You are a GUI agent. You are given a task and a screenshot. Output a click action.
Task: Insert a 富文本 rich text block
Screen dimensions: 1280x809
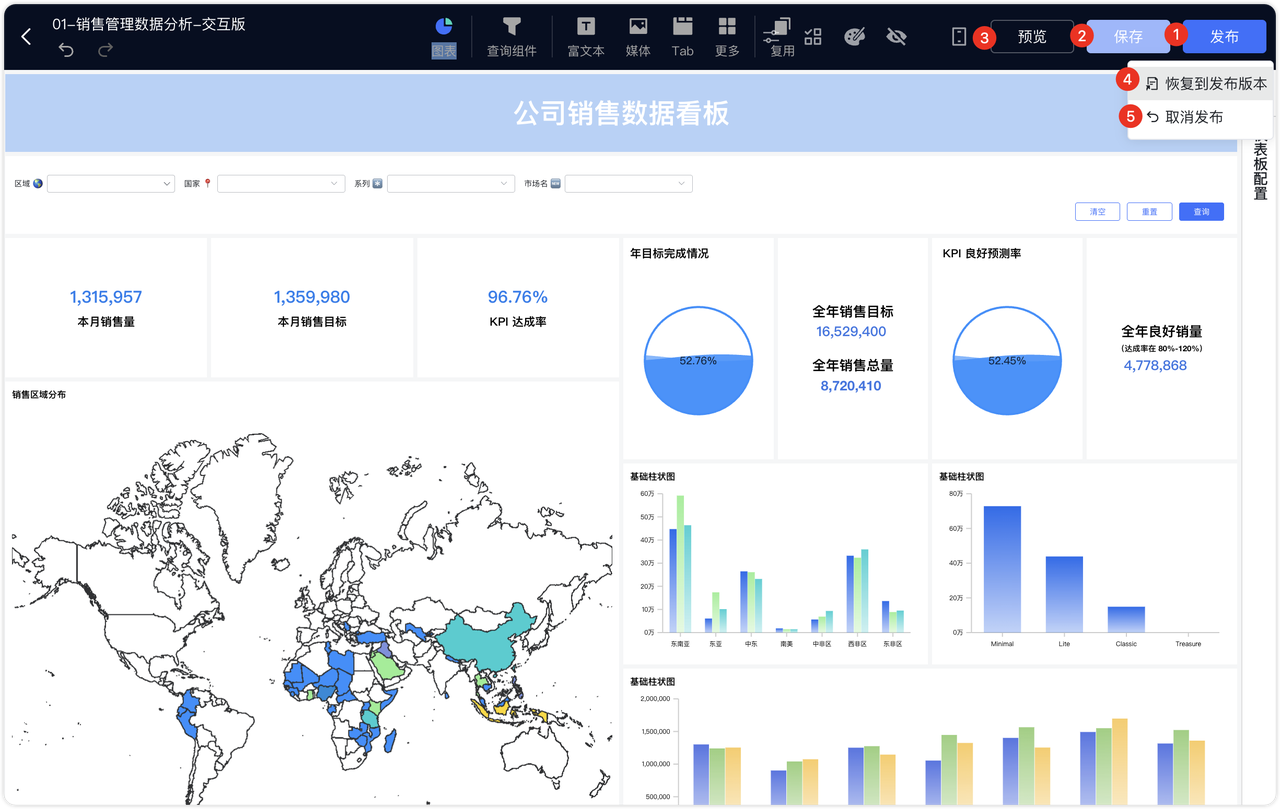(x=586, y=37)
